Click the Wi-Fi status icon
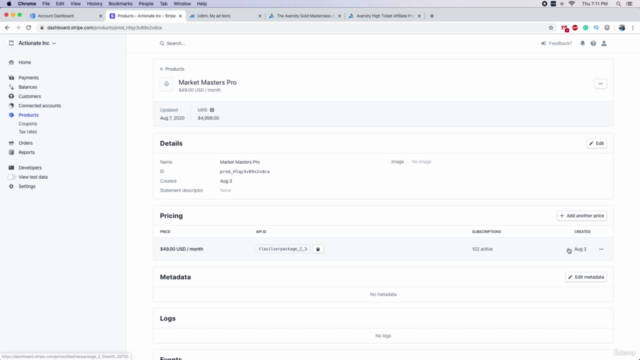Viewport: 640px width, 360px height. coord(571,4)
